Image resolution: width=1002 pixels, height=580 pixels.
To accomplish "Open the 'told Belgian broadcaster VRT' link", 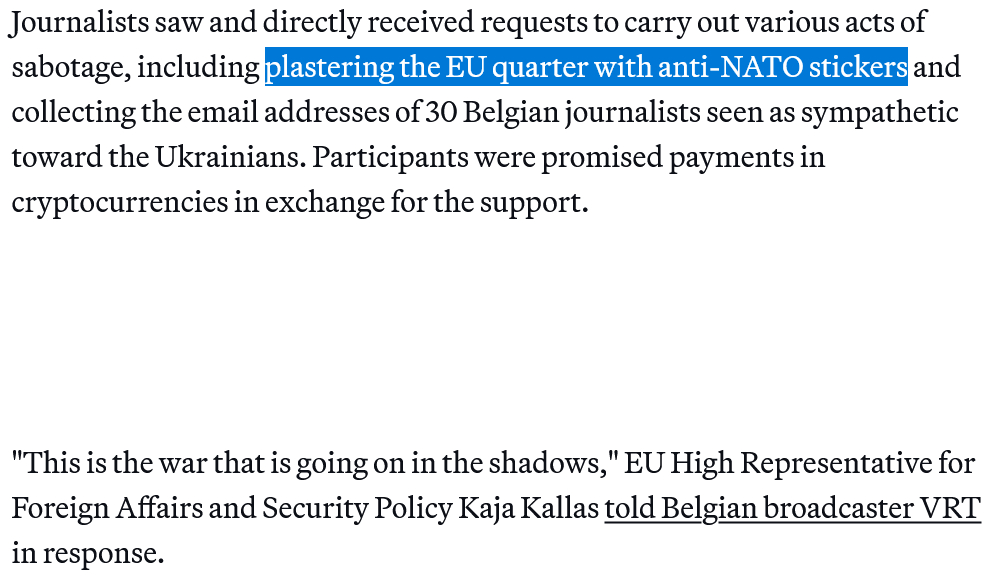I will [x=792, y=508].
